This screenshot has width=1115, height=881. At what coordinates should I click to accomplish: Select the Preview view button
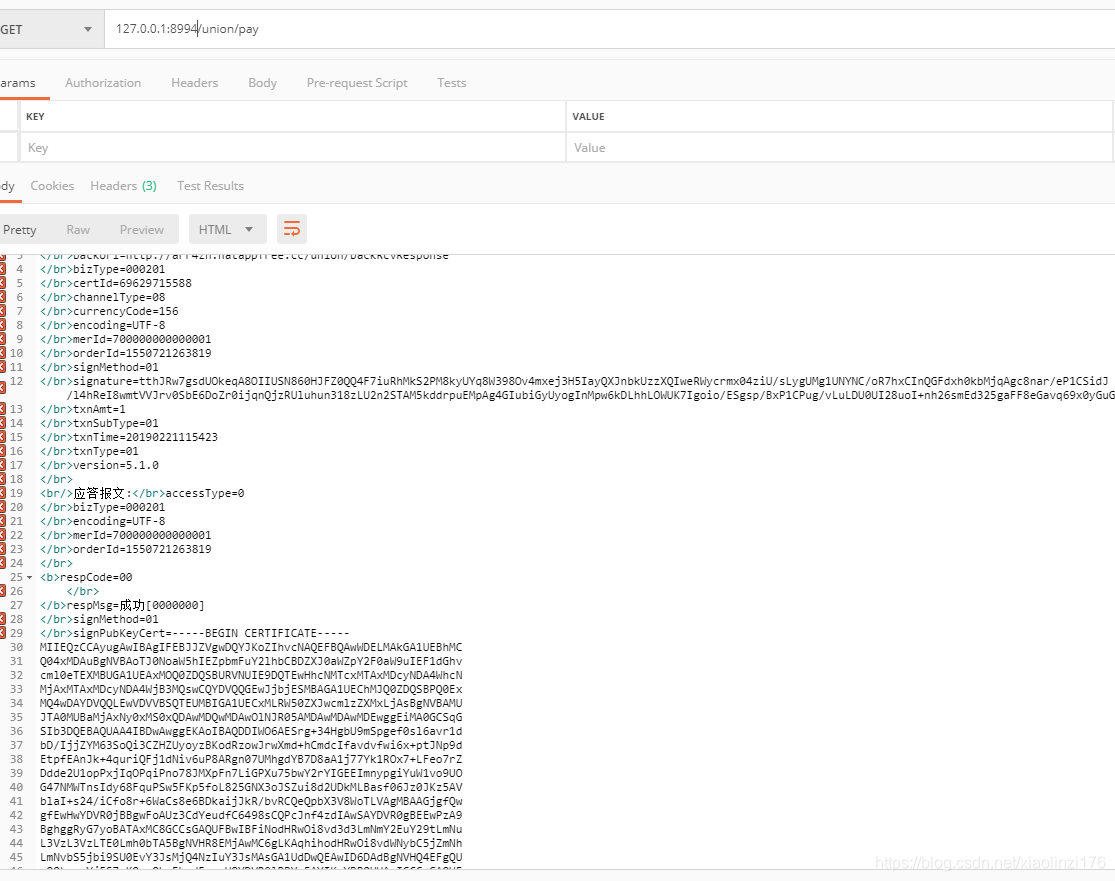click(142, 229)
